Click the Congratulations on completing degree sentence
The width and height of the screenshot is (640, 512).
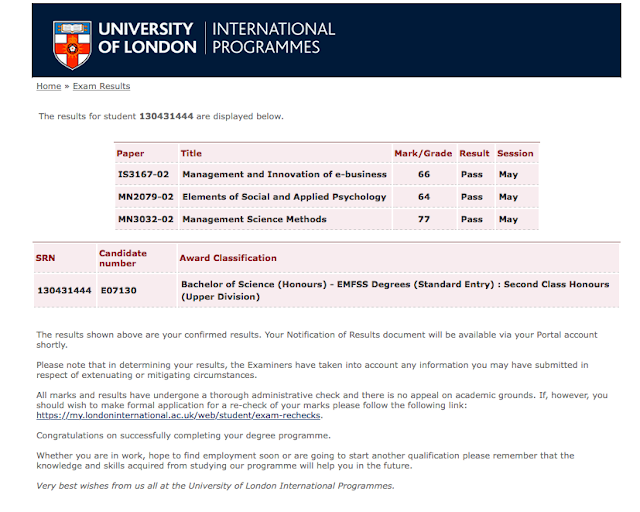[x=183, y=436]
